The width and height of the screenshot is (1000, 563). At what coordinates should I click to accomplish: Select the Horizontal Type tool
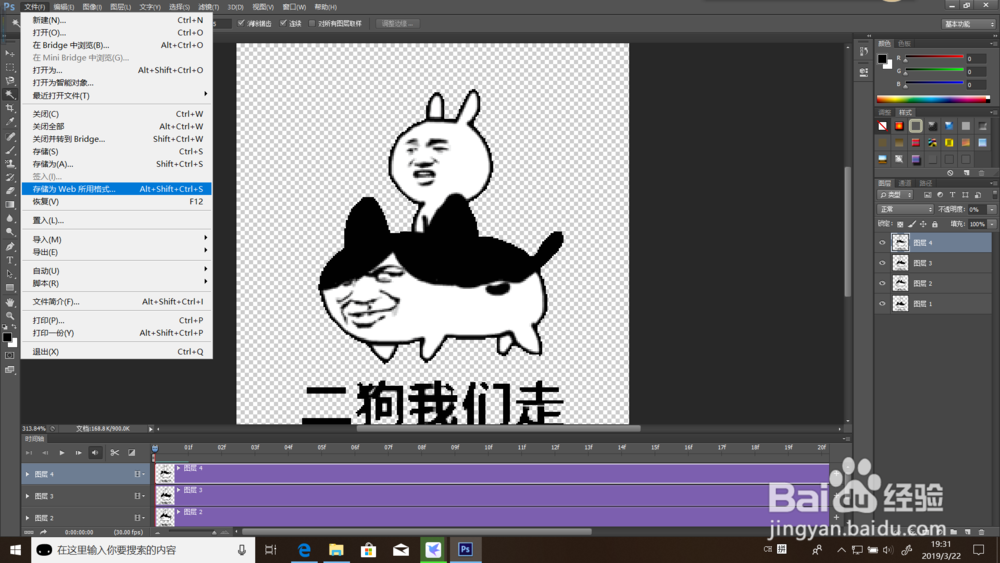point(10,260)
